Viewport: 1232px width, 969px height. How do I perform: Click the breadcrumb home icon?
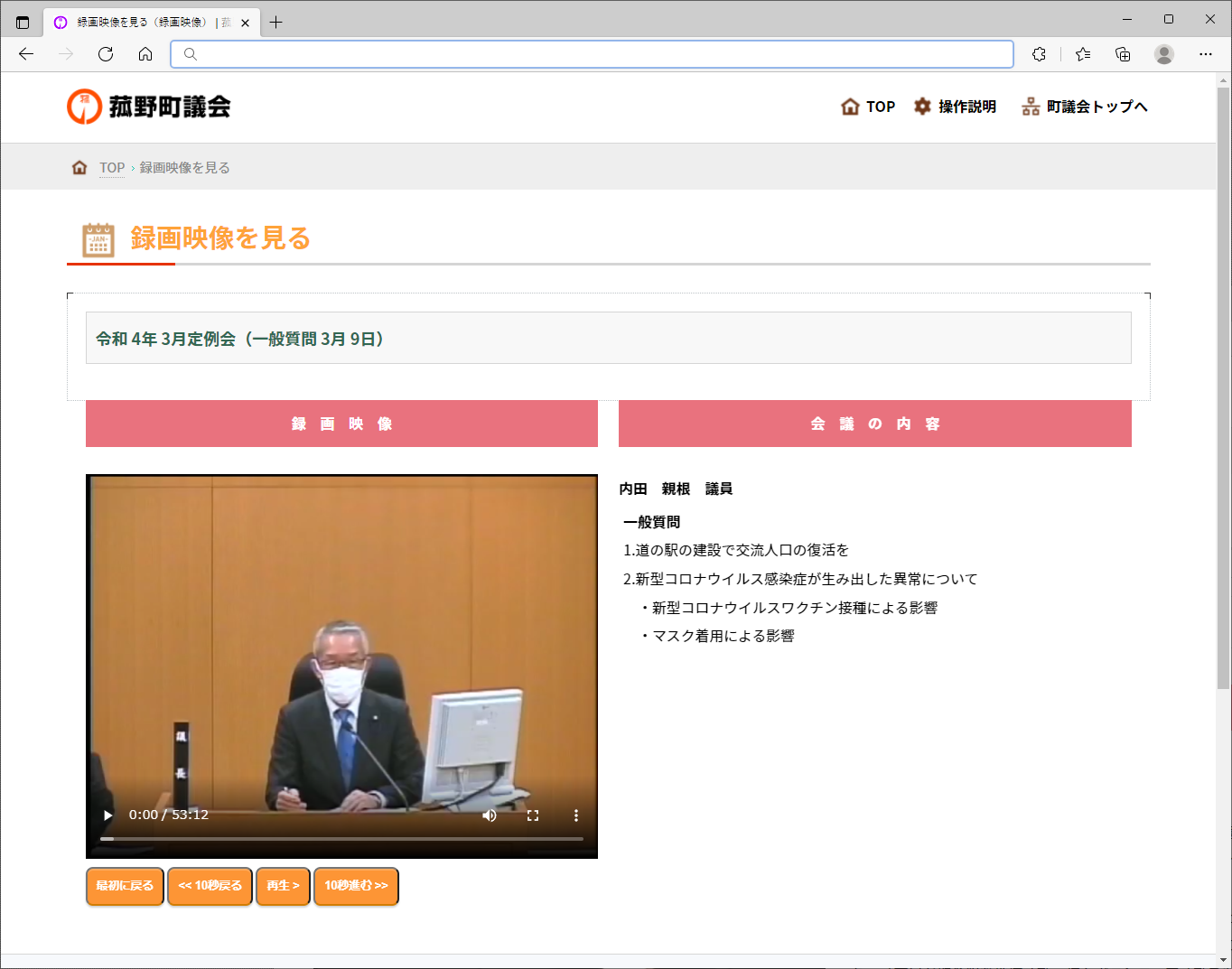pyautogui.click(x=79, y=167)
